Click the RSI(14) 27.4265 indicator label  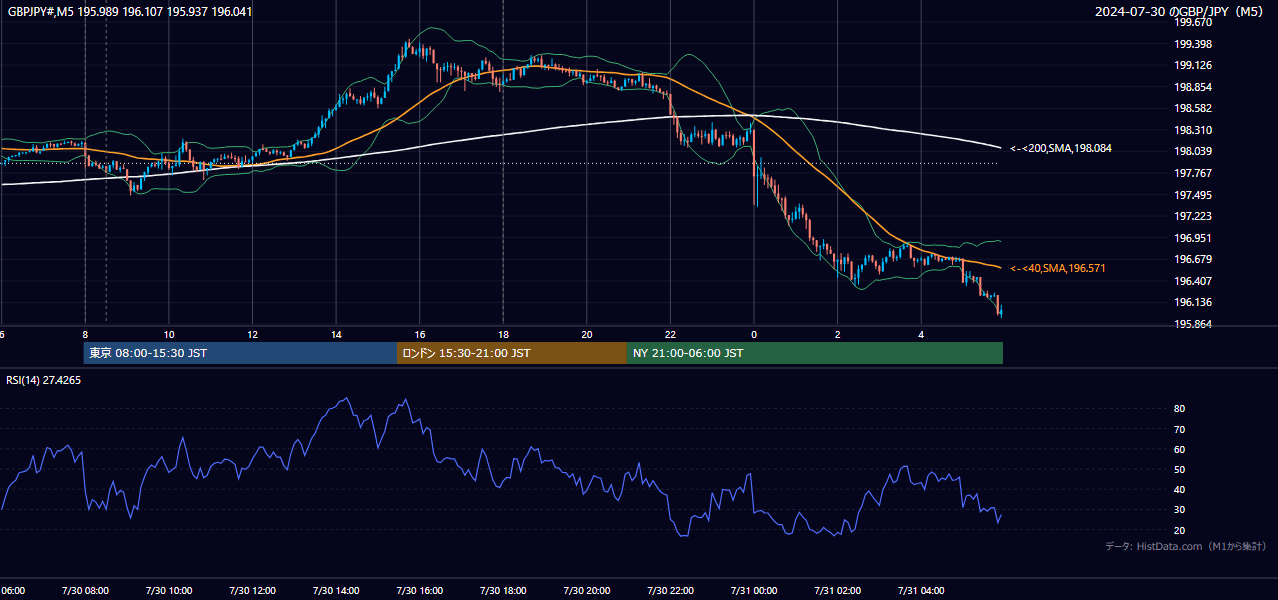coord(43,380)
